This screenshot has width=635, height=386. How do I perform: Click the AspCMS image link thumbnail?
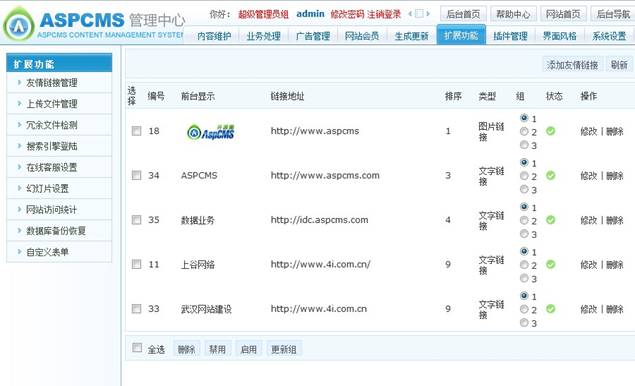click(x=211, y=132)
